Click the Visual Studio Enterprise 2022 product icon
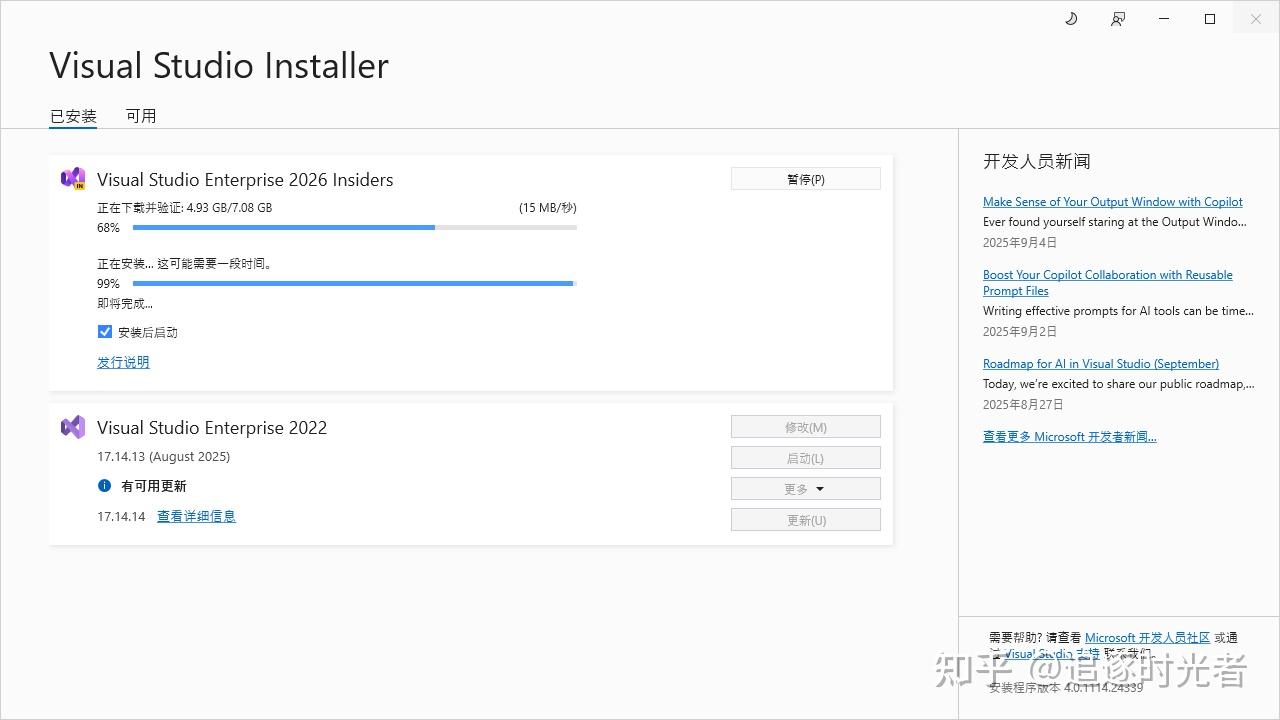 click(71, 427)
